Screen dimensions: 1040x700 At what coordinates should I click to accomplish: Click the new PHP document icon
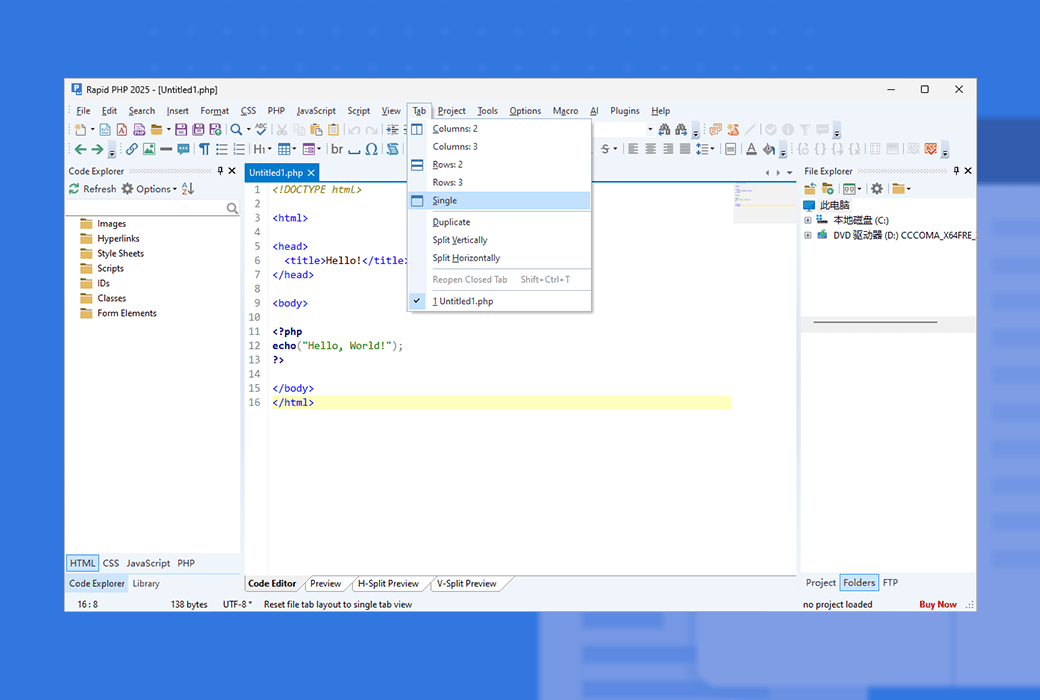pos(139,129)
